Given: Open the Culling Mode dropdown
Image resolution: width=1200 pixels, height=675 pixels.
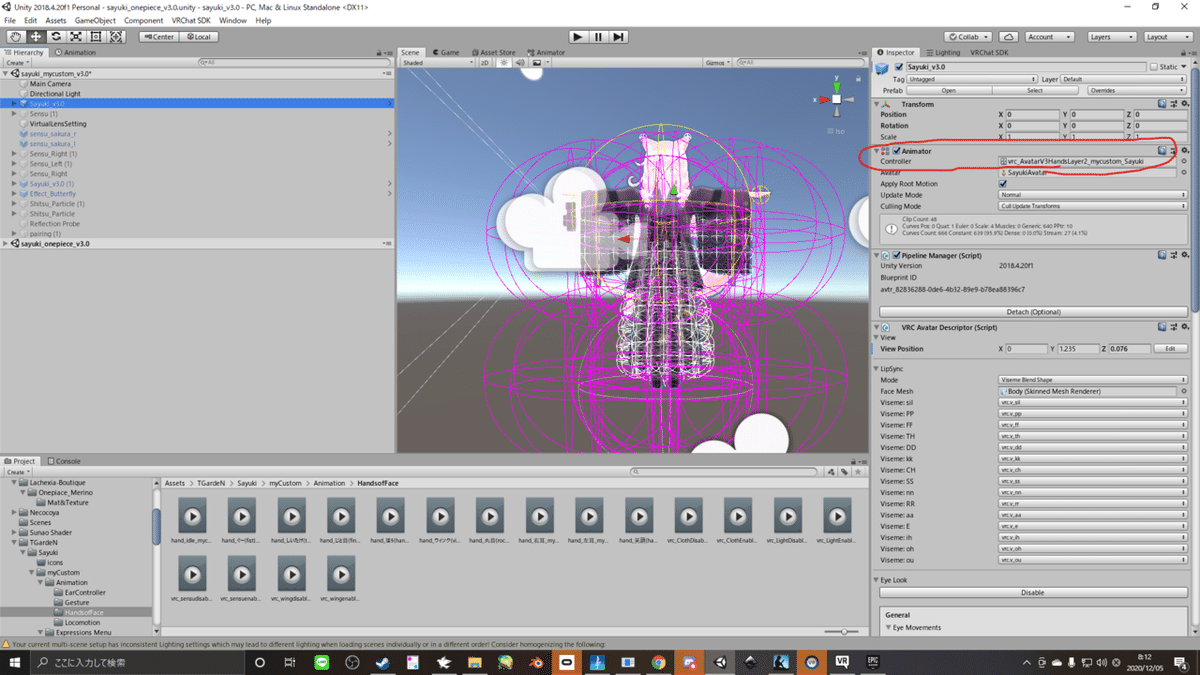Looking at the screenshot, I should [1092, 206].
